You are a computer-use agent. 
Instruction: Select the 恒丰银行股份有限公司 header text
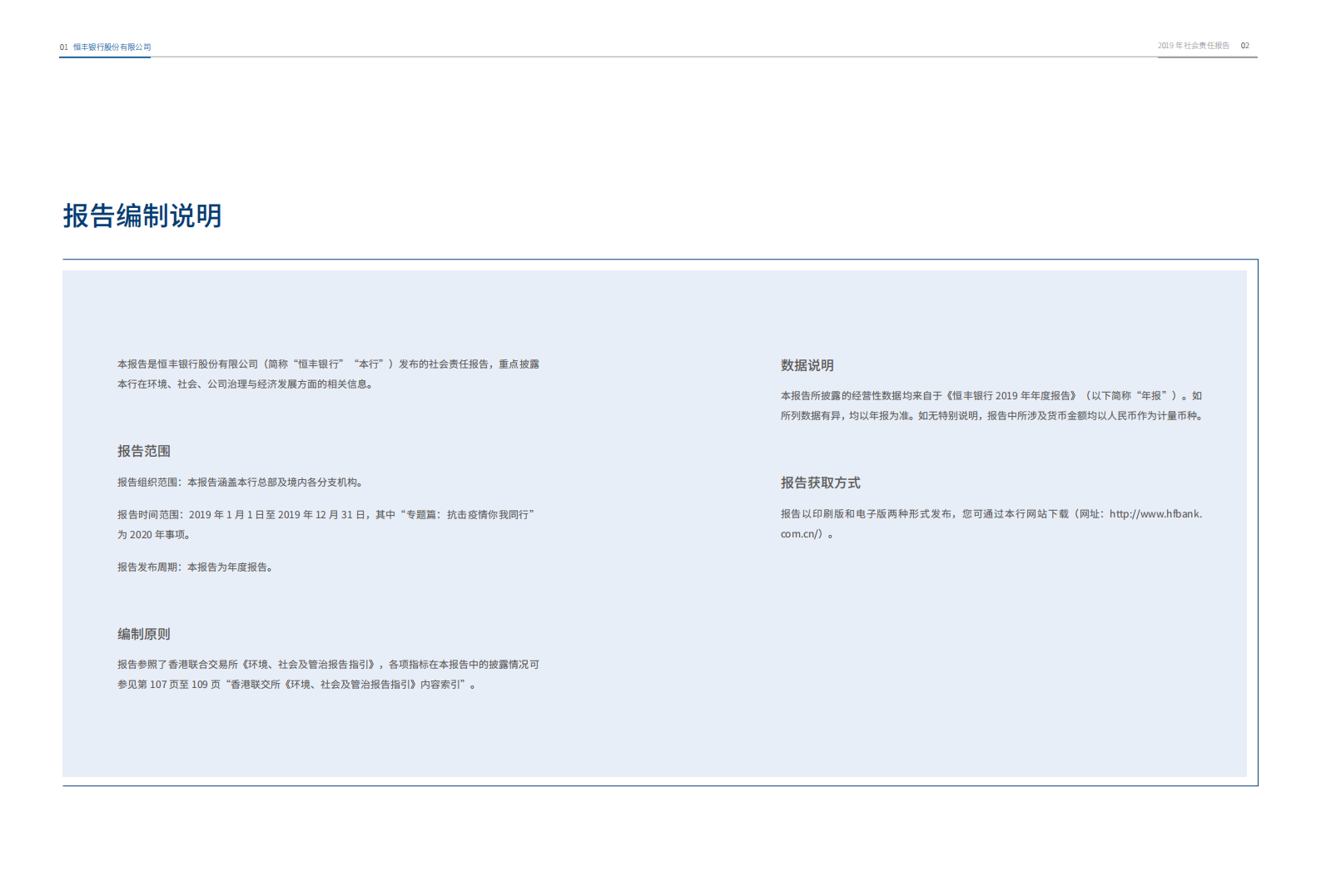tap(112, 47)
